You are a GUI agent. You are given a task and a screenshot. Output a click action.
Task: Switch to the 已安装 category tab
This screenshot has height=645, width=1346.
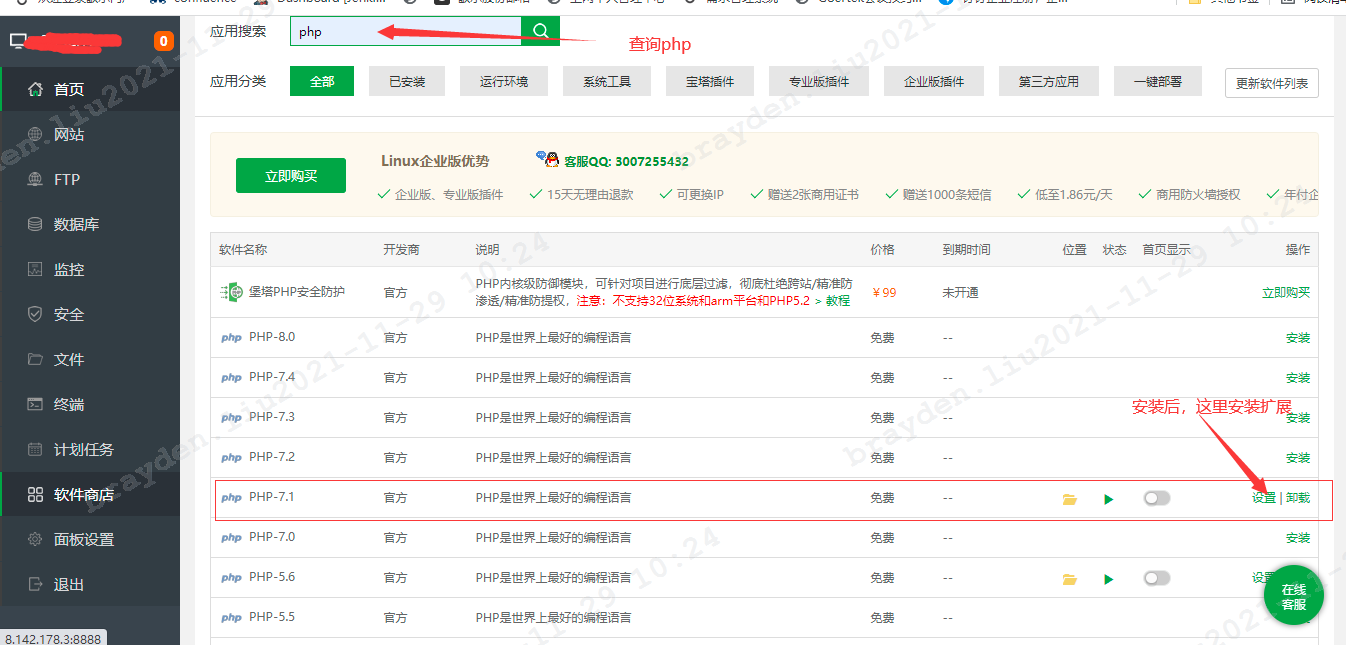coord(406,81)
